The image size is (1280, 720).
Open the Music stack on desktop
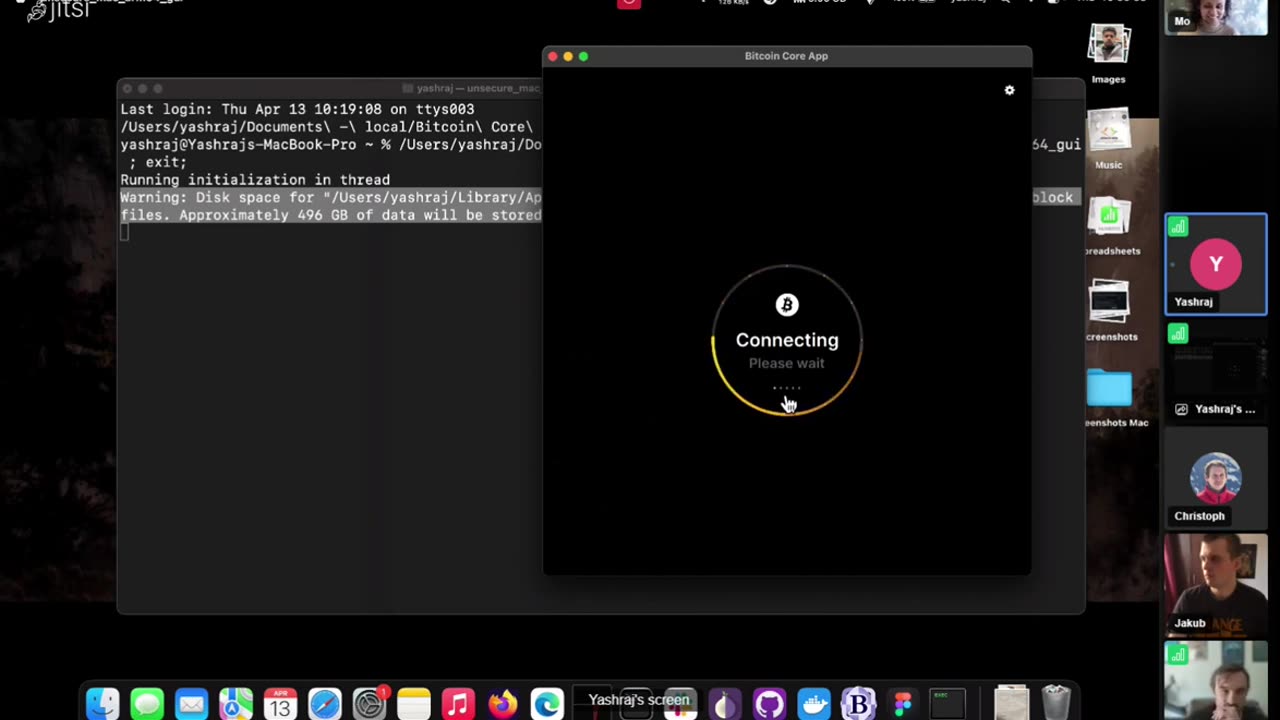[x=1108, y=131]
